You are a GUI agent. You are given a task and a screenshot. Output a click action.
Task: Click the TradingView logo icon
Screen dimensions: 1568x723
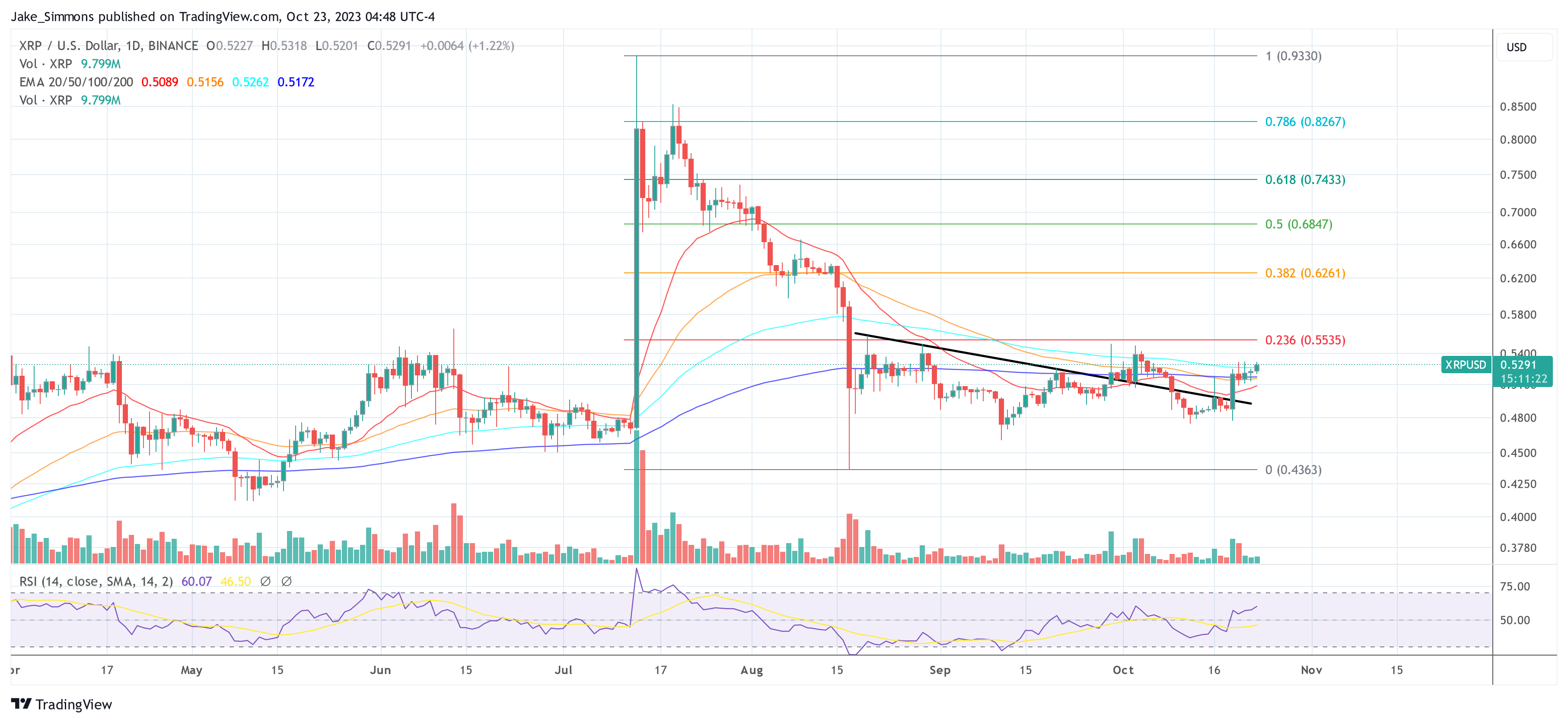pyautogui.click(x=21, y=704)
